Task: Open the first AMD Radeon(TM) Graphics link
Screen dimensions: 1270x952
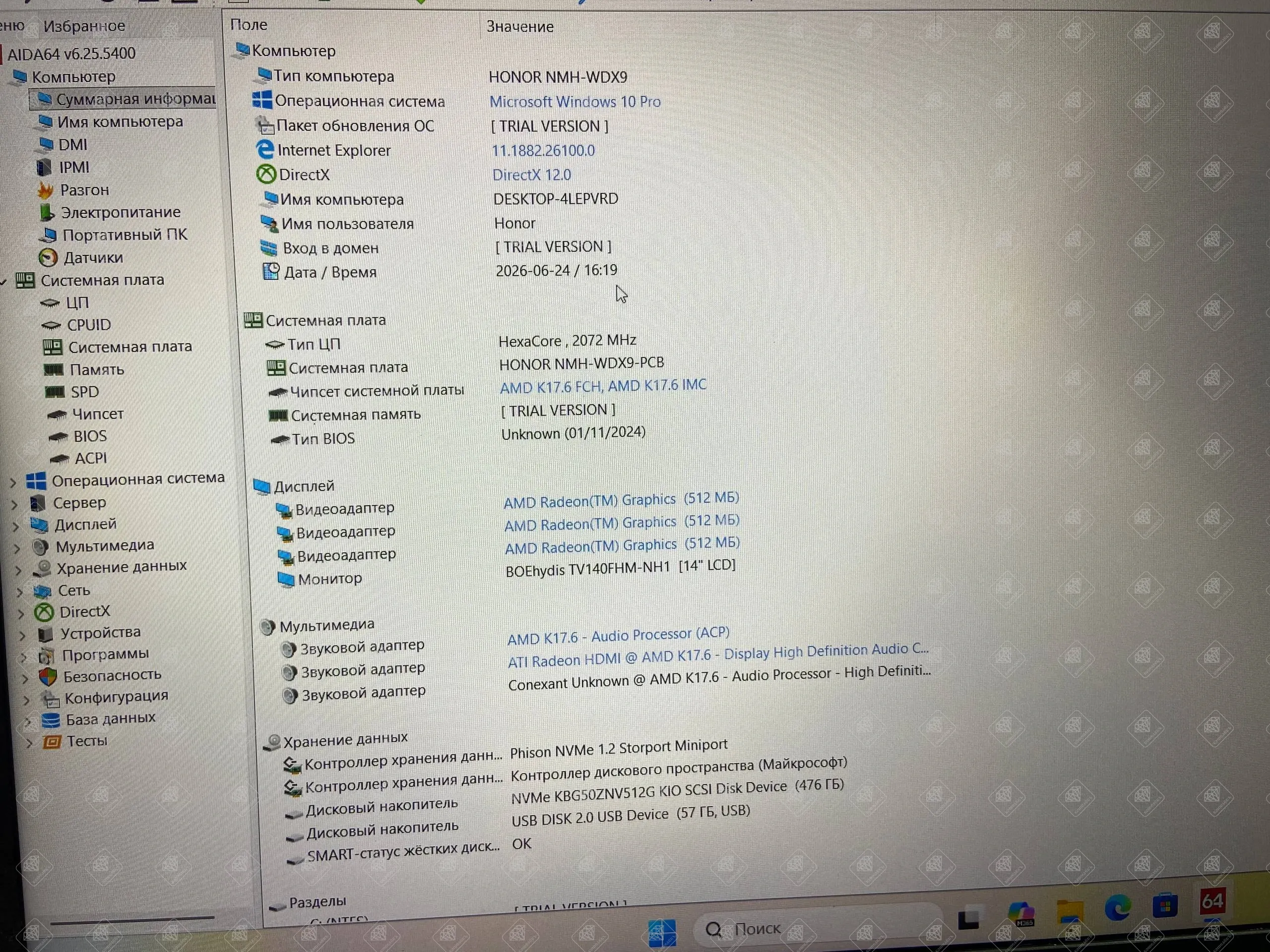Action: pos(621,500)
